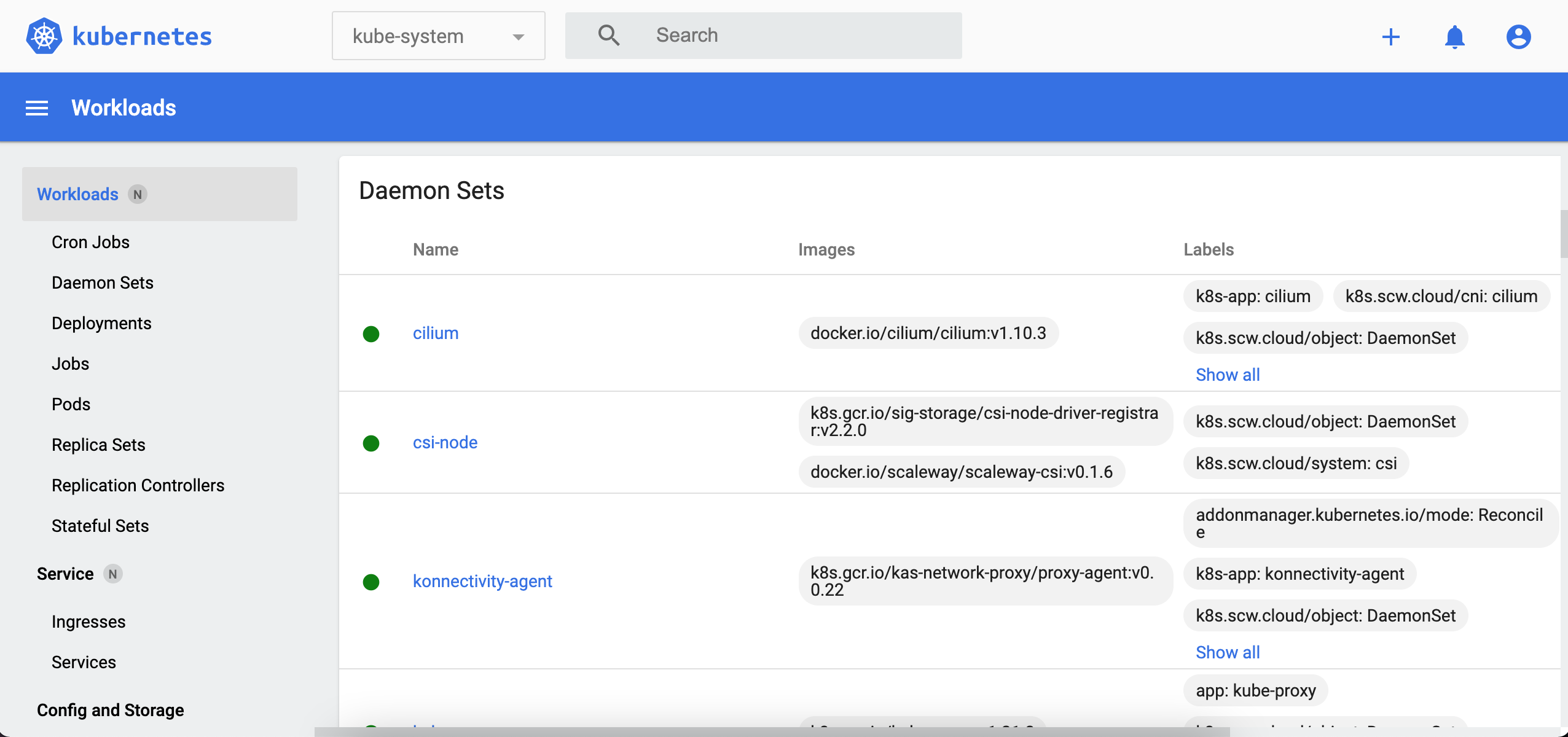Select the Workloads sidebar entry
The width and height of the screenshot is (1568, 737).
[x=77, y=194]
